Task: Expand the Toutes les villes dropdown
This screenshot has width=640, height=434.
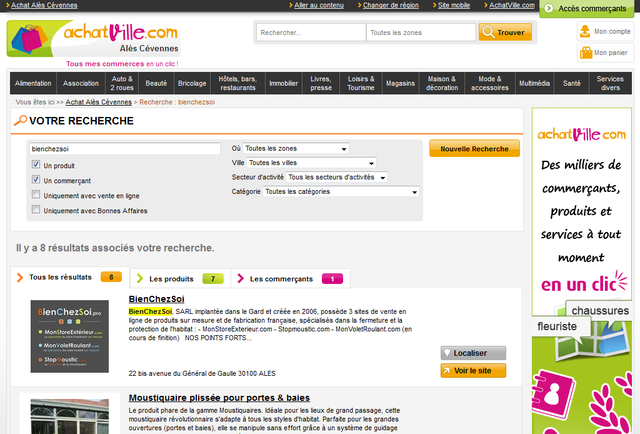Action: (x=311, y=162)
